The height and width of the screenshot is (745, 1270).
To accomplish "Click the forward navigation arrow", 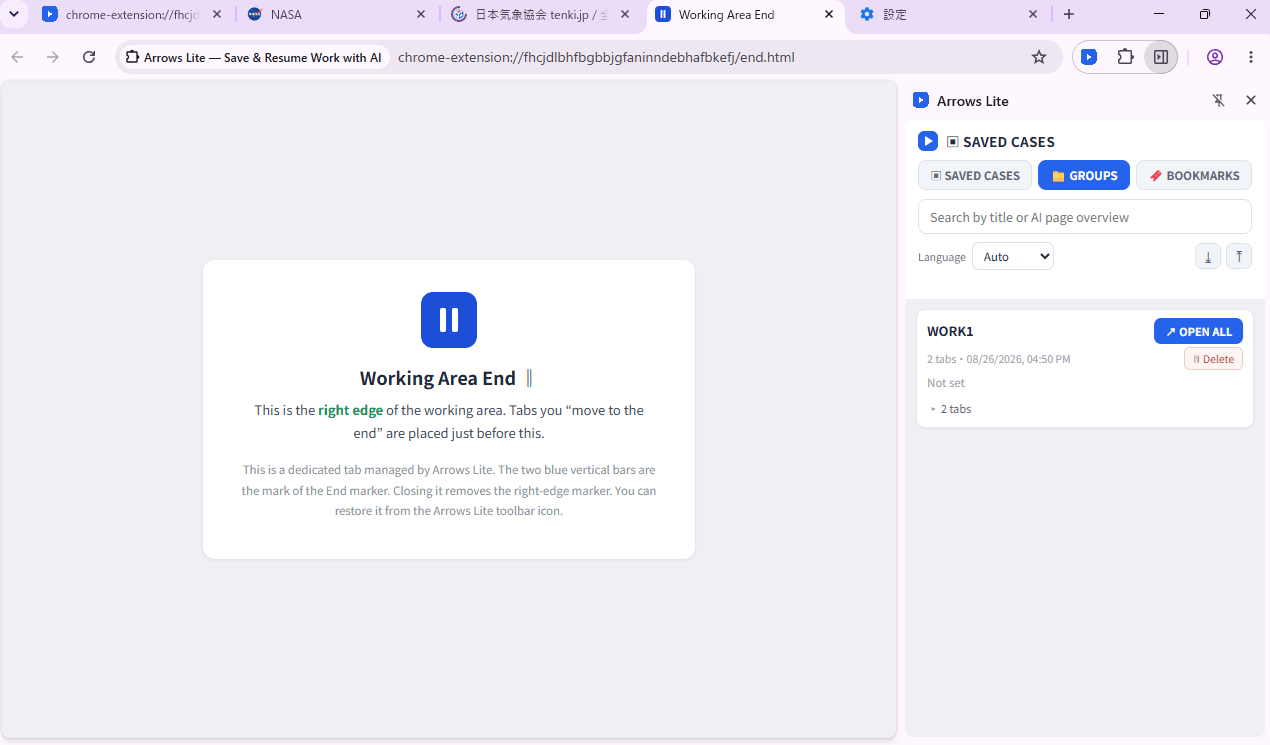I will [53, 57].
